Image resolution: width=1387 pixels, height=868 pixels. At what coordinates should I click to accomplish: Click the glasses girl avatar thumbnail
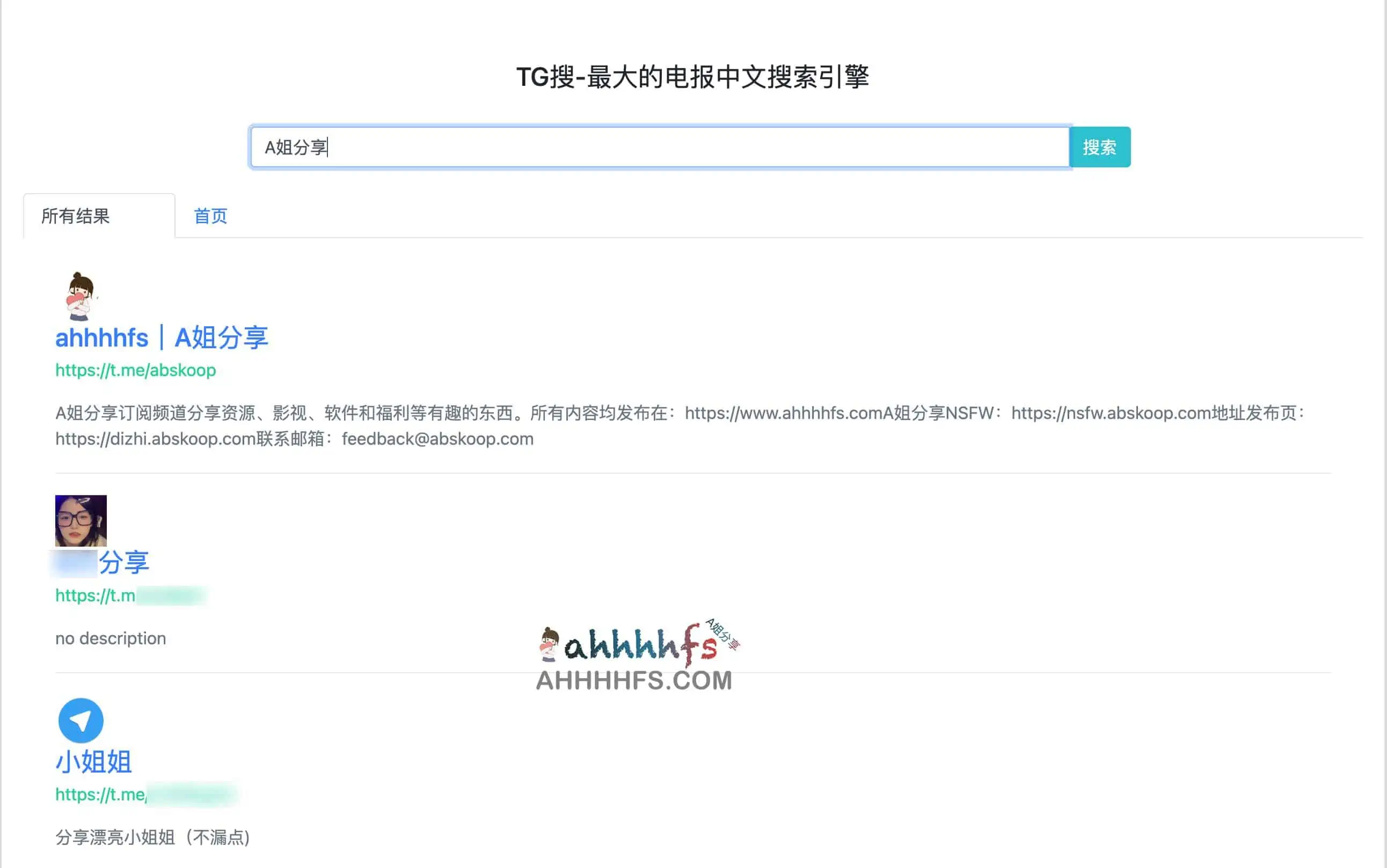tap(81, 521)
